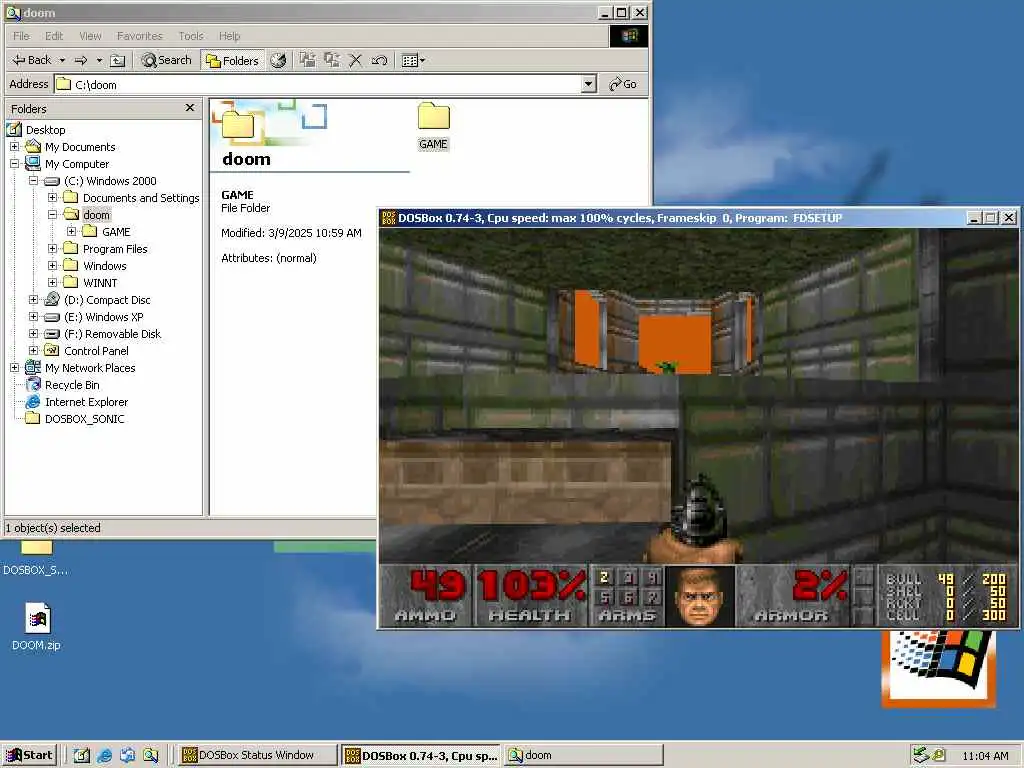Open the Tools menu

pos(191,36)
